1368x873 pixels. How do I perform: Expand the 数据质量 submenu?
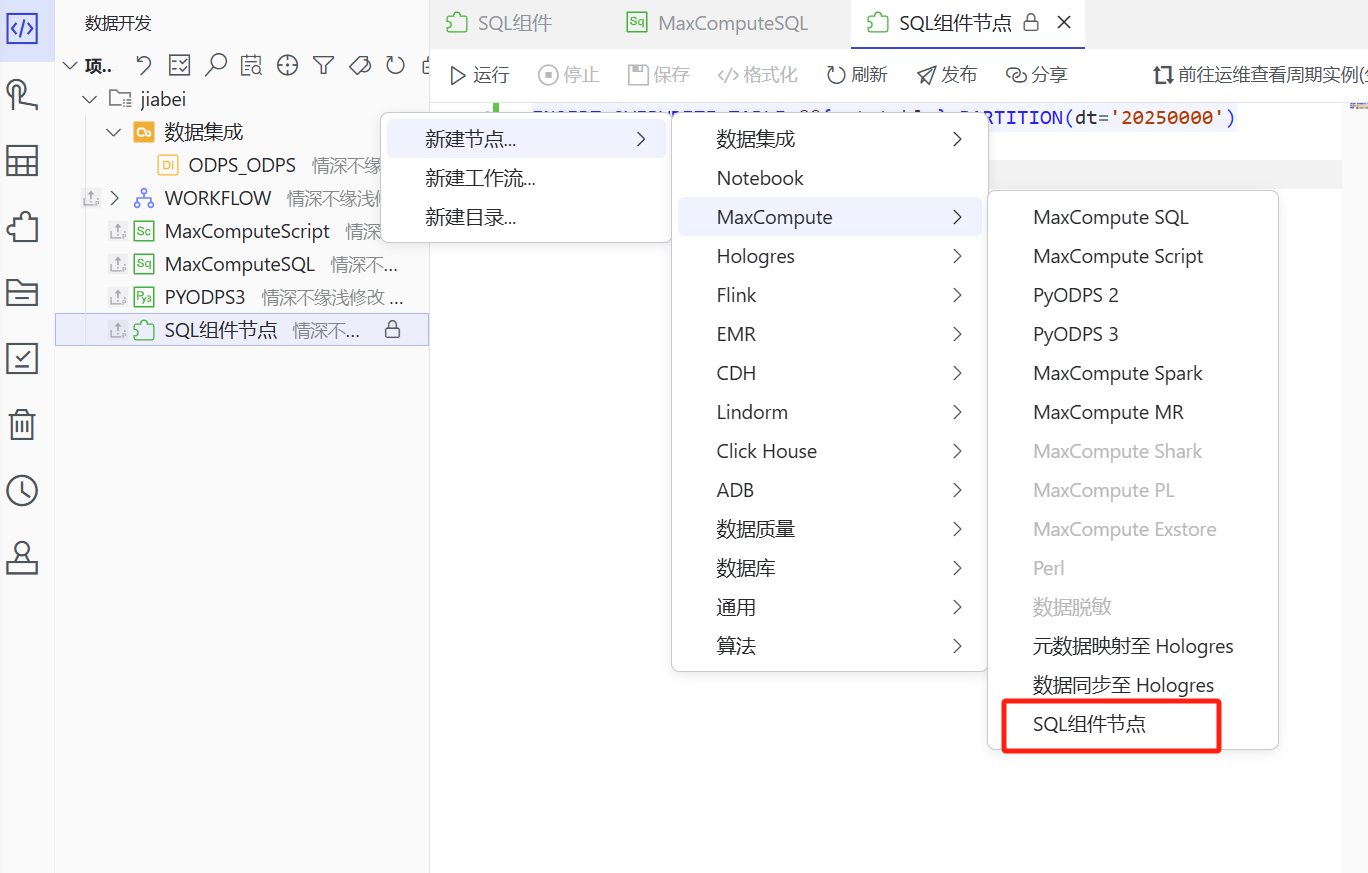[x=830, y=529]
